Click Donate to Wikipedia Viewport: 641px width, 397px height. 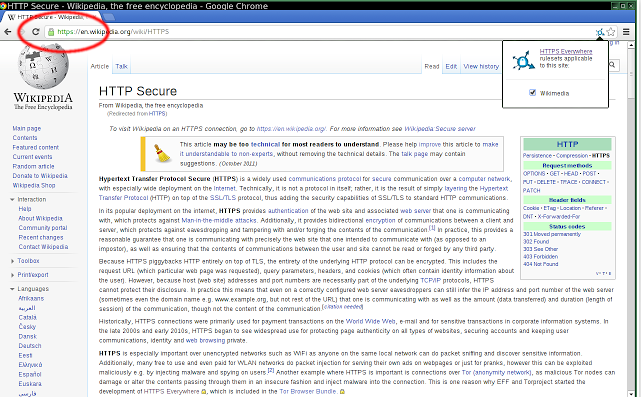[40, 176]
